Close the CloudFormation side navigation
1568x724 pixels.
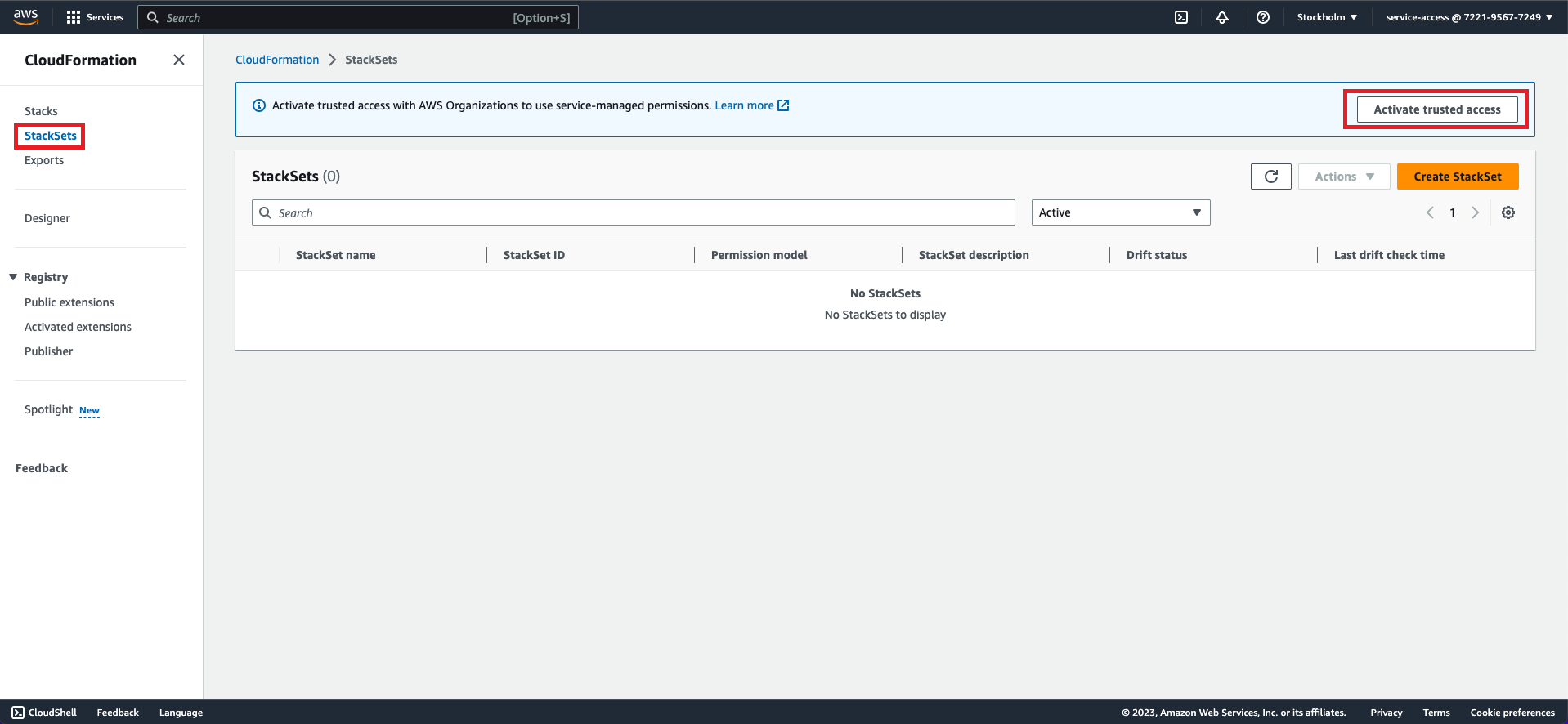coord(179,60)
